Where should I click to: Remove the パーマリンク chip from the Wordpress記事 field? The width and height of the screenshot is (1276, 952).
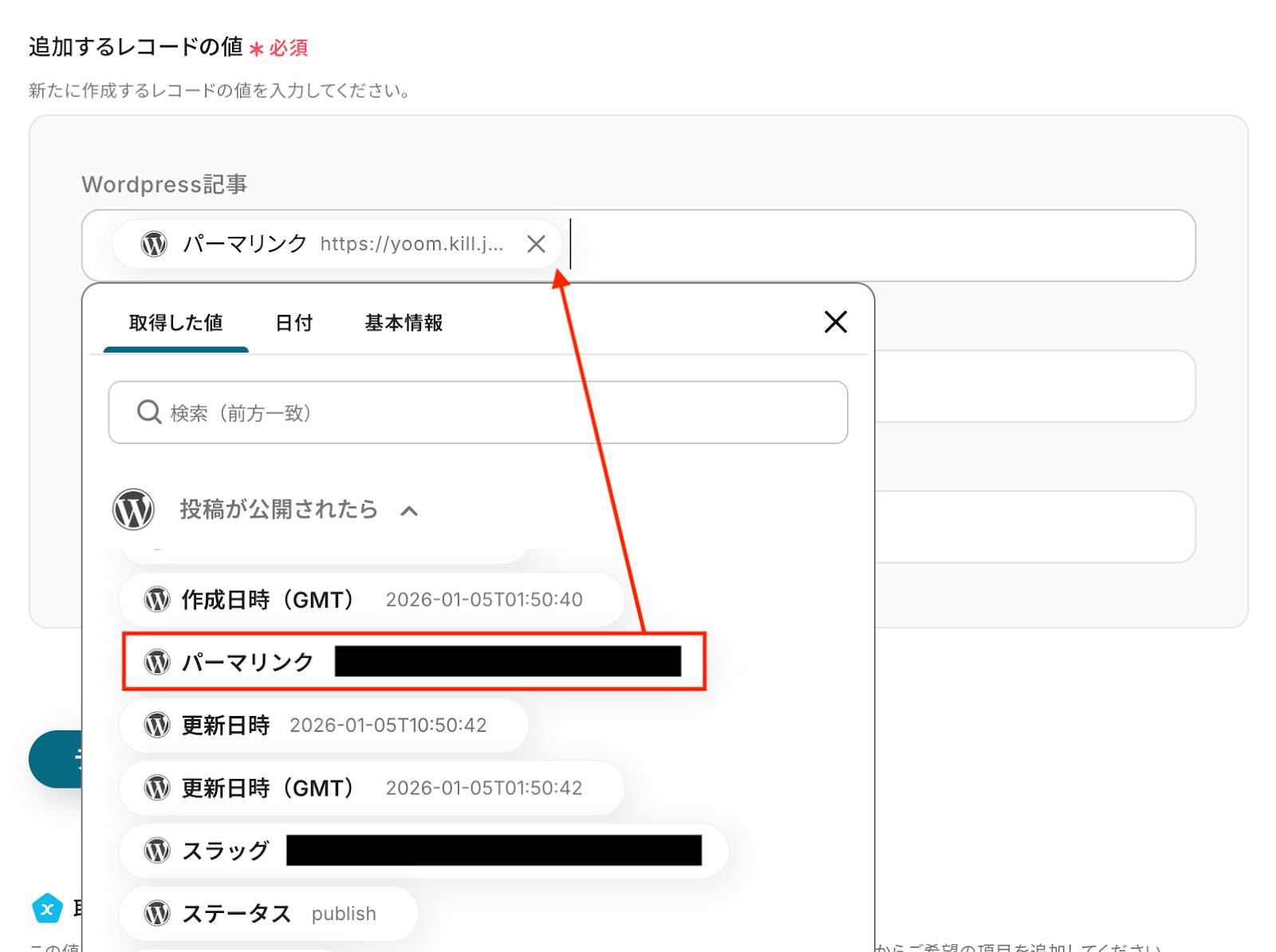pyautogui.click(x=536, y=244)
